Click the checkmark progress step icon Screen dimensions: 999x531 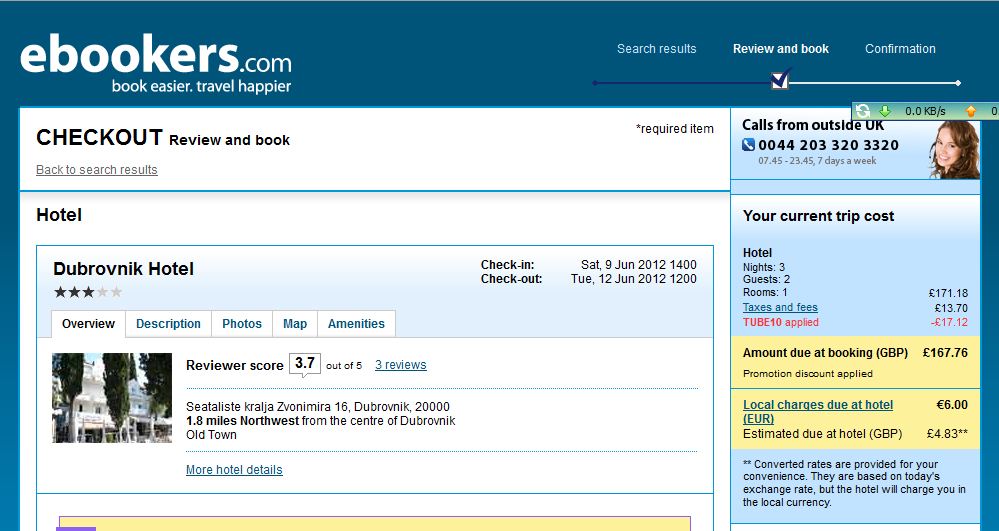(781, 79)
